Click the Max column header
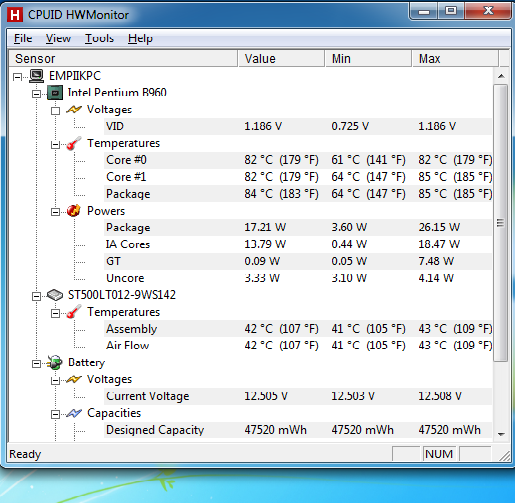This screenshot has height=503, width=515. [455, 59]
